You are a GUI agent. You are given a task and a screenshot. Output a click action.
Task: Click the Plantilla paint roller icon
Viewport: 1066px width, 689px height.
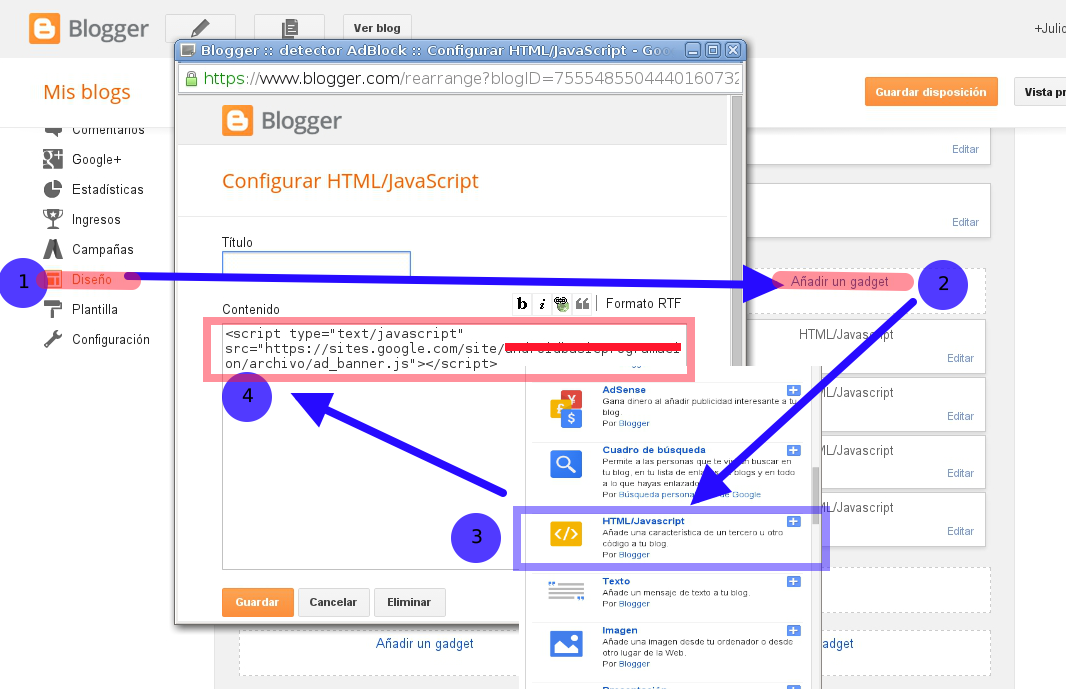pyautogui.click(x=52, y=309)
